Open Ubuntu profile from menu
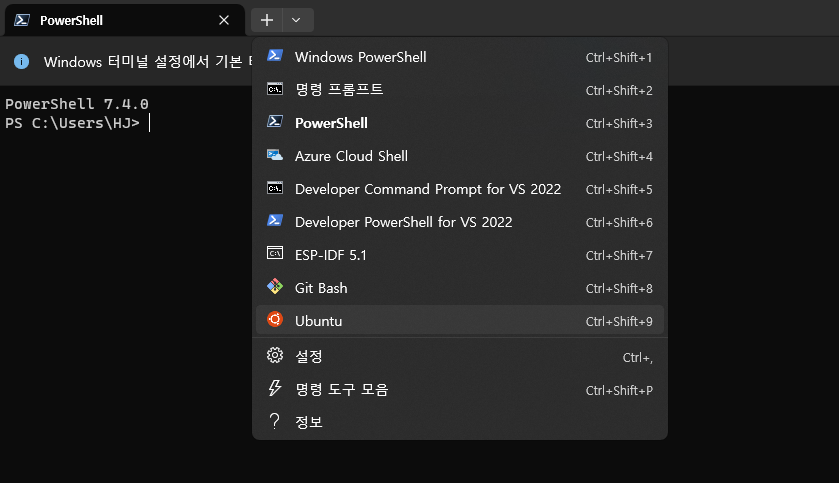The image size is (839, 483). coord(460,320)
